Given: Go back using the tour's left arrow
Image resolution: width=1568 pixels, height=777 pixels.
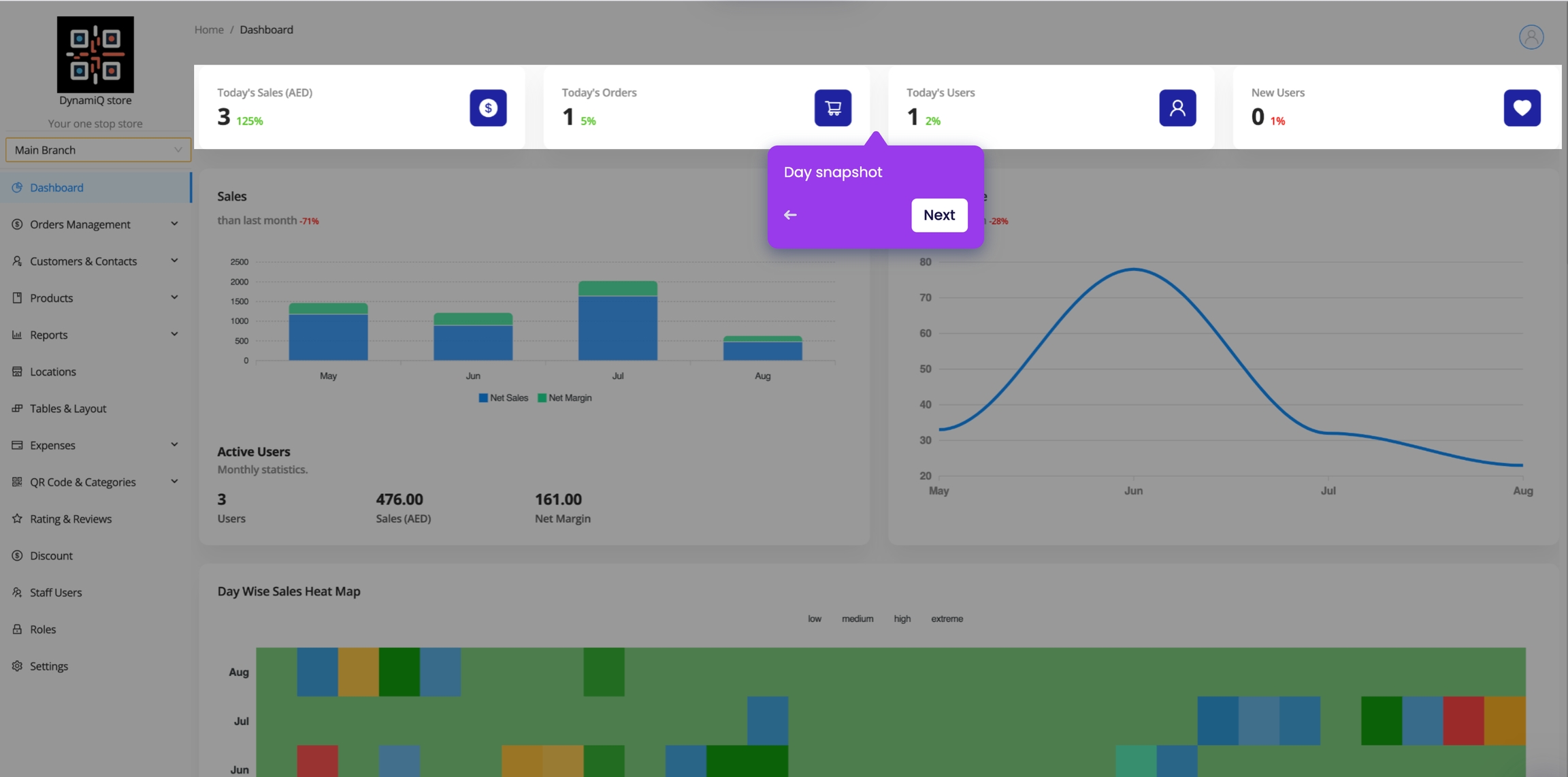Looking at the screenshot, I should pyautogui.click(x=789, y=215).
